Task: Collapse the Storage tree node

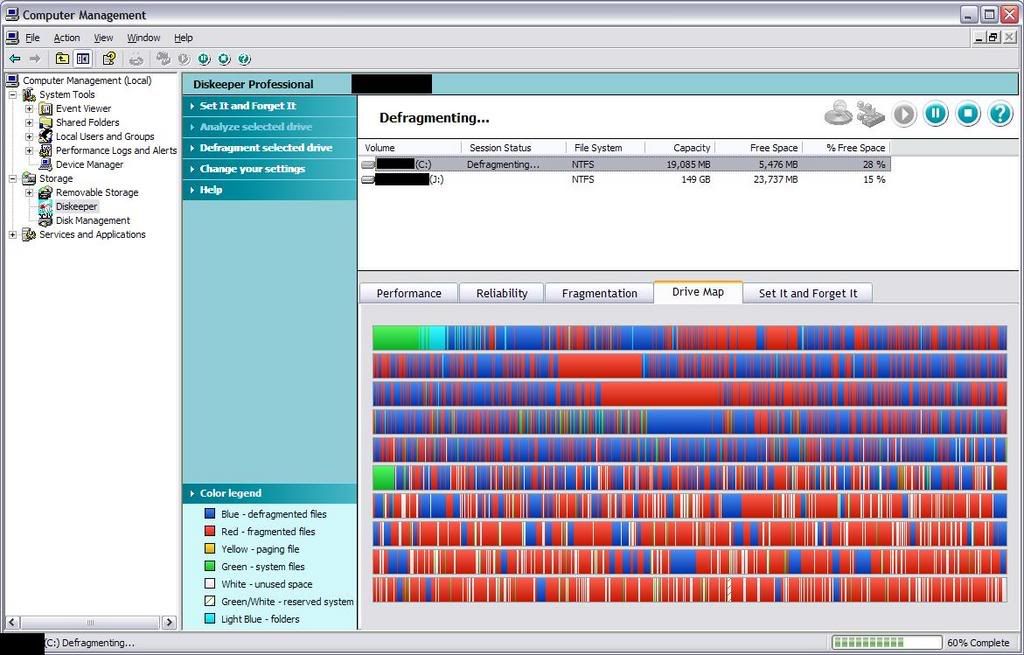Action: point(12,178)
